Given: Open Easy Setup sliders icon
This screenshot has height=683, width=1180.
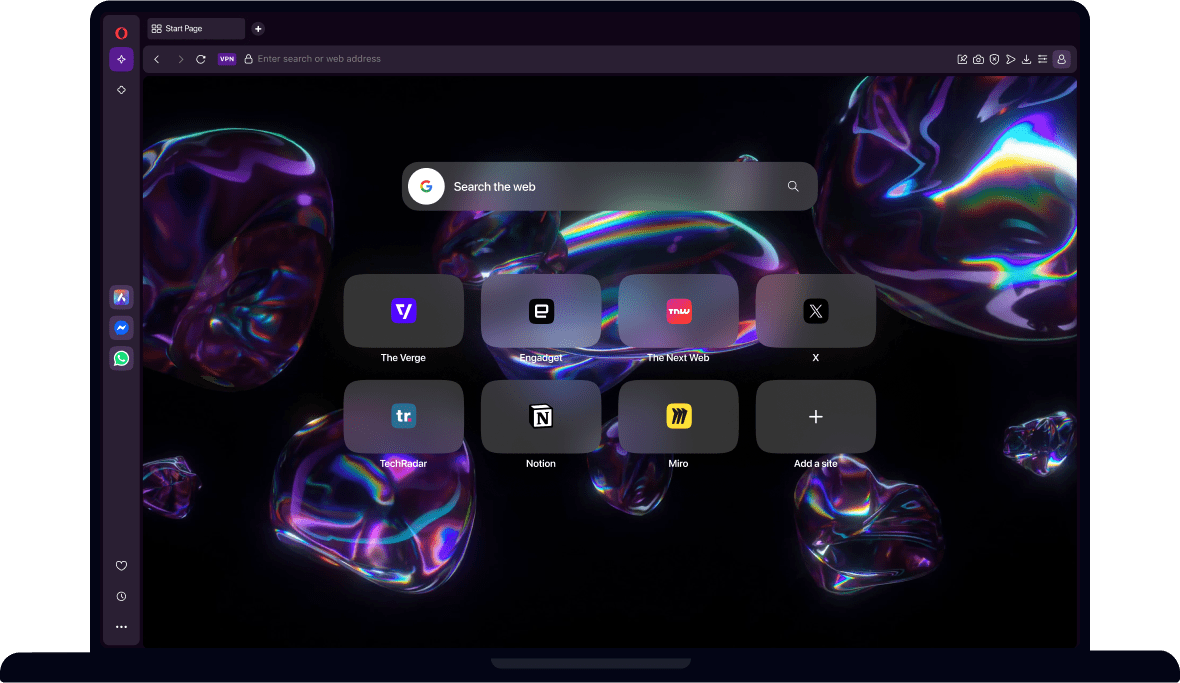Looking at the screenshot, I should pos(1042,59).
